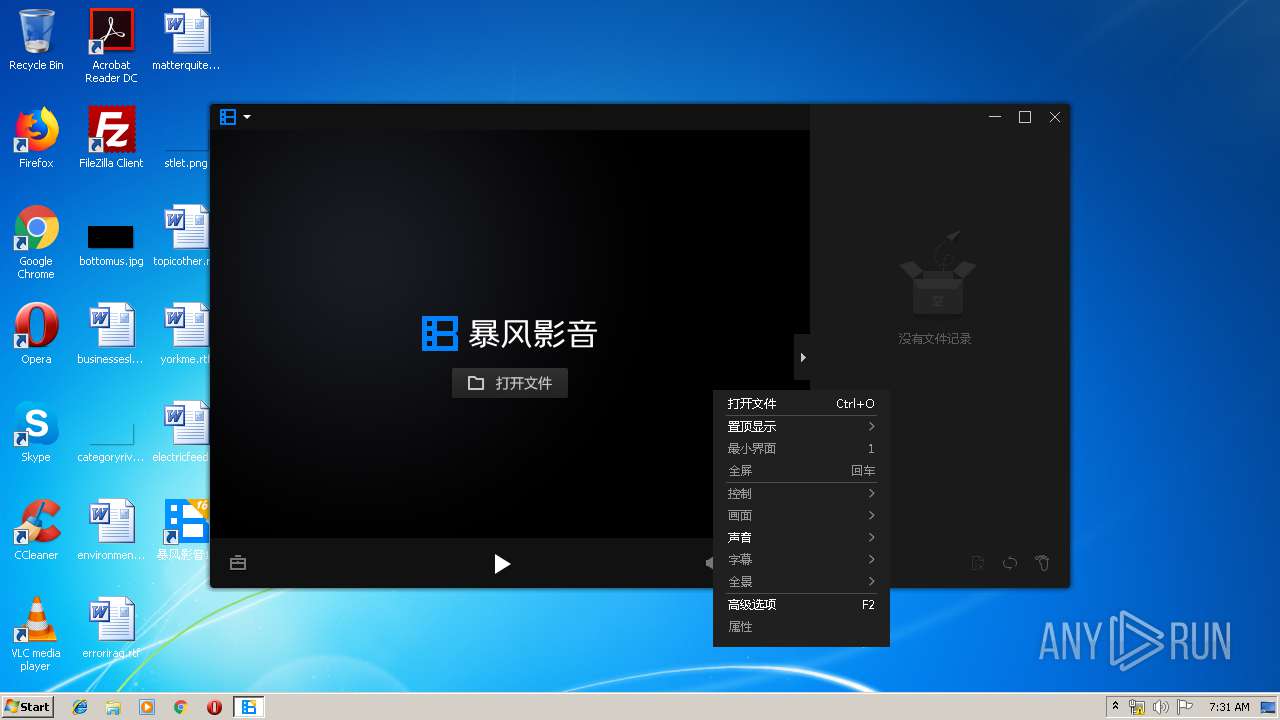The image size is (1280, 720).
Task: Clear the playlist with the trash icon
Action: point(1042,564)
